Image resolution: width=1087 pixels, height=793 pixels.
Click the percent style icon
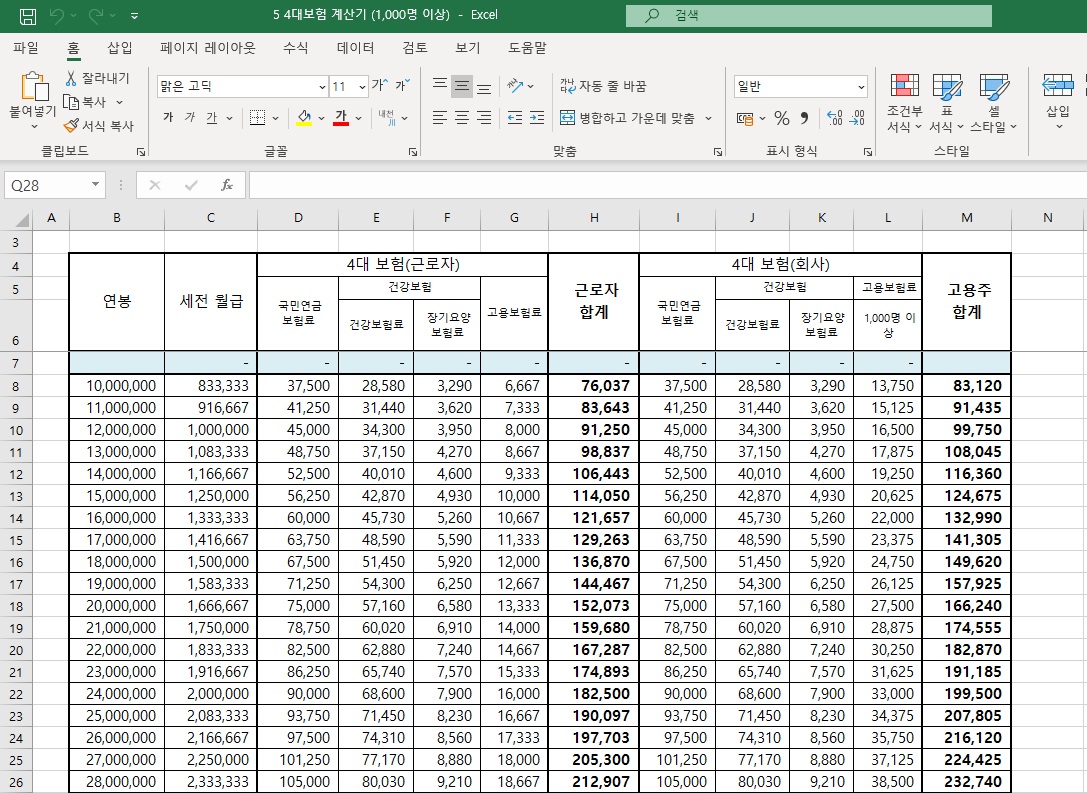(782, 118)
